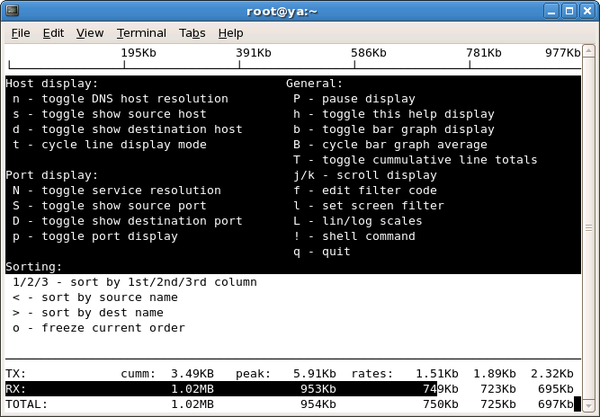Viewport: 600px width, 417px height.
Task: Click the 586Kb scale label
Action: (368, 53)
